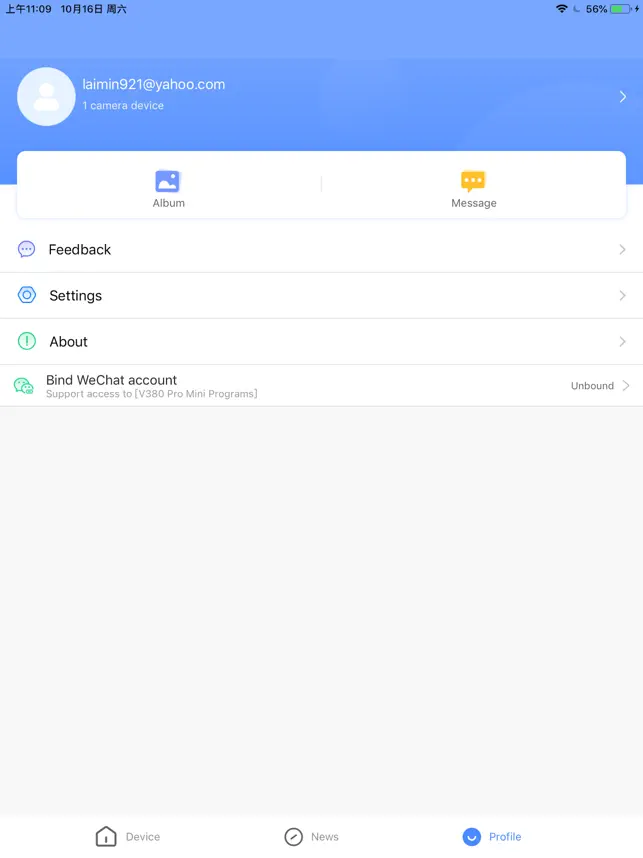Image resolution: width=643 pixels, height=858 pixels.
Task: Select the Profile tab label
Action: (505, 837)
